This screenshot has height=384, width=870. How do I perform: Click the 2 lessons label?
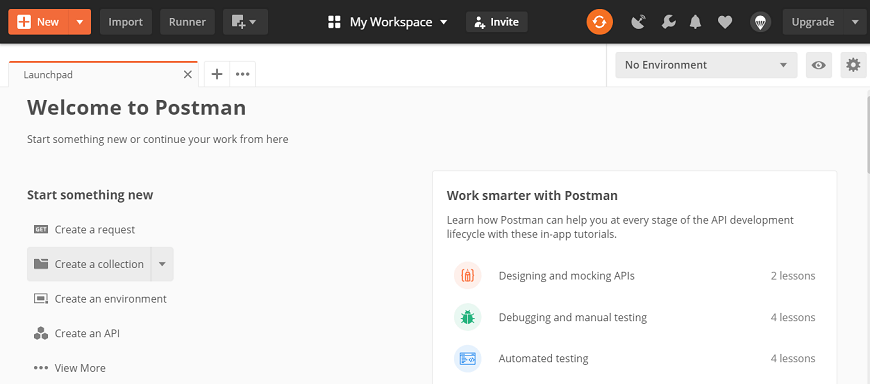[x=793, y=276]
